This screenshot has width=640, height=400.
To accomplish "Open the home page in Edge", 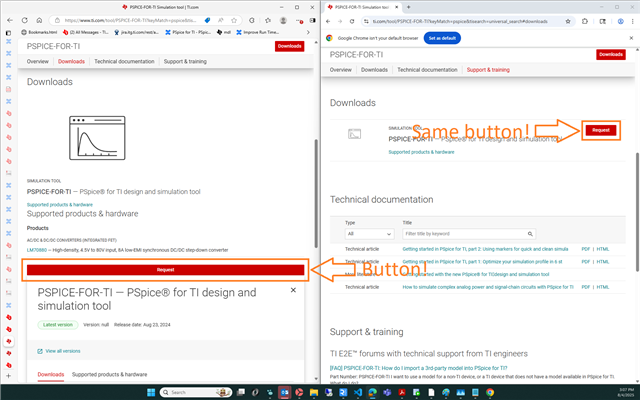I will [39, 20].
